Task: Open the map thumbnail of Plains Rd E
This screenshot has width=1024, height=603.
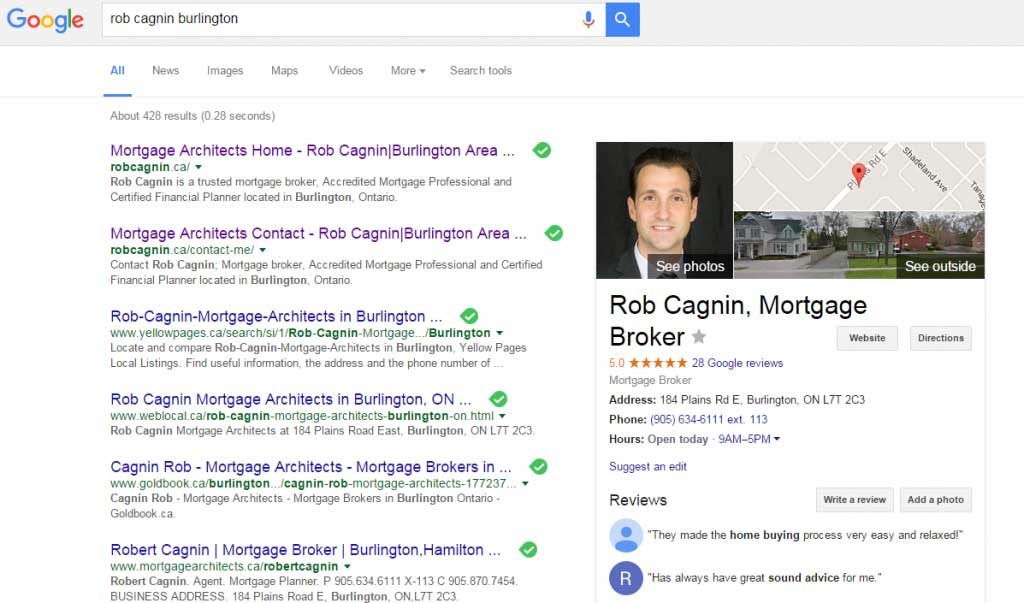Action: [x=859, y=176]
